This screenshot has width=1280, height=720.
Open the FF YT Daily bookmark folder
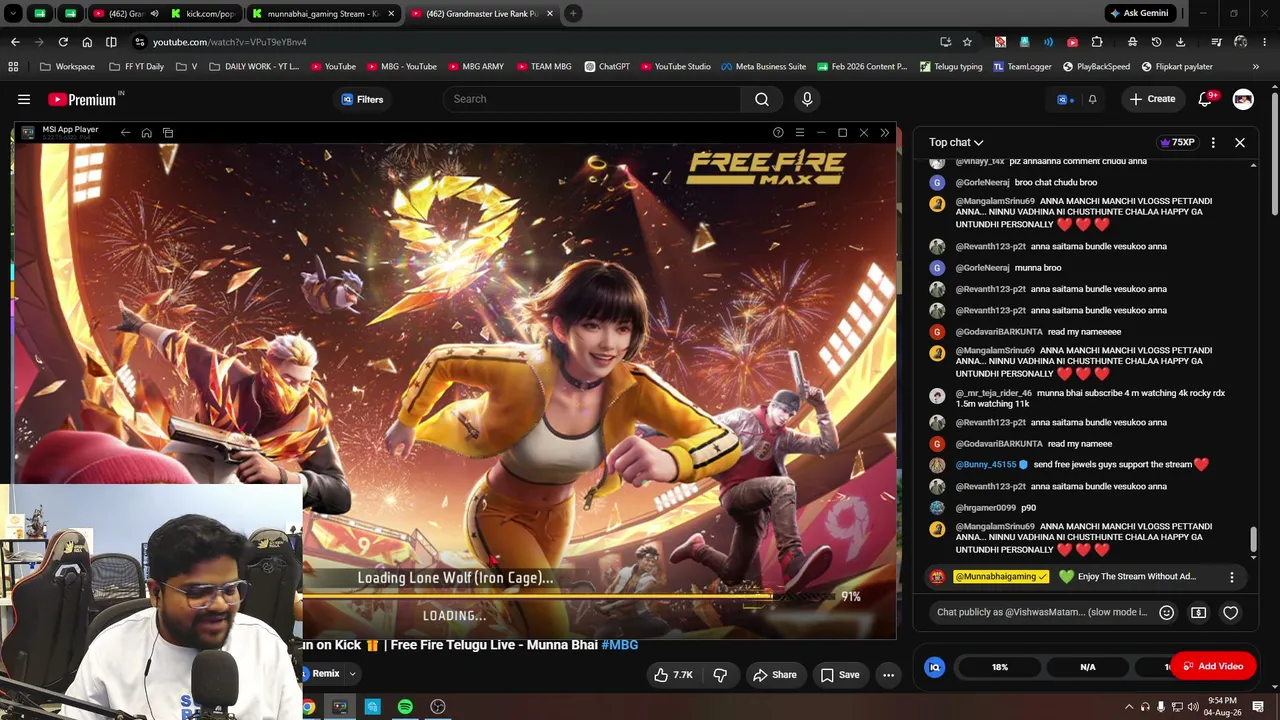point(136,67)
